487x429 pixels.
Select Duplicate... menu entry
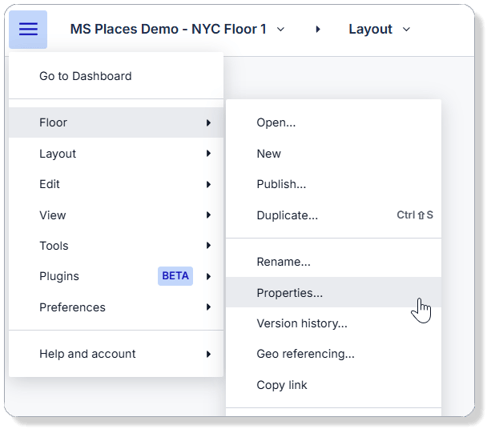[333, 215]
